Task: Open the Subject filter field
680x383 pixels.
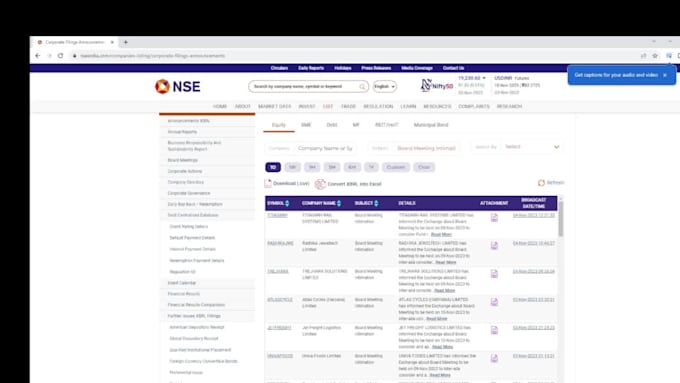Action: 426,148
